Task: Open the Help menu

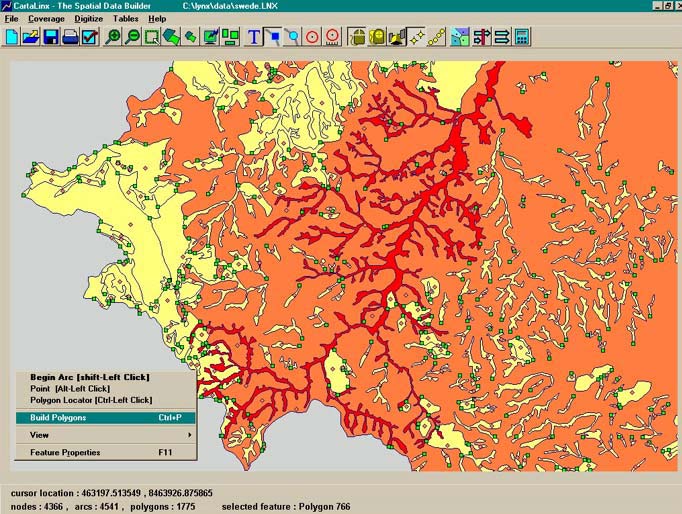Action: coord(157,19)
